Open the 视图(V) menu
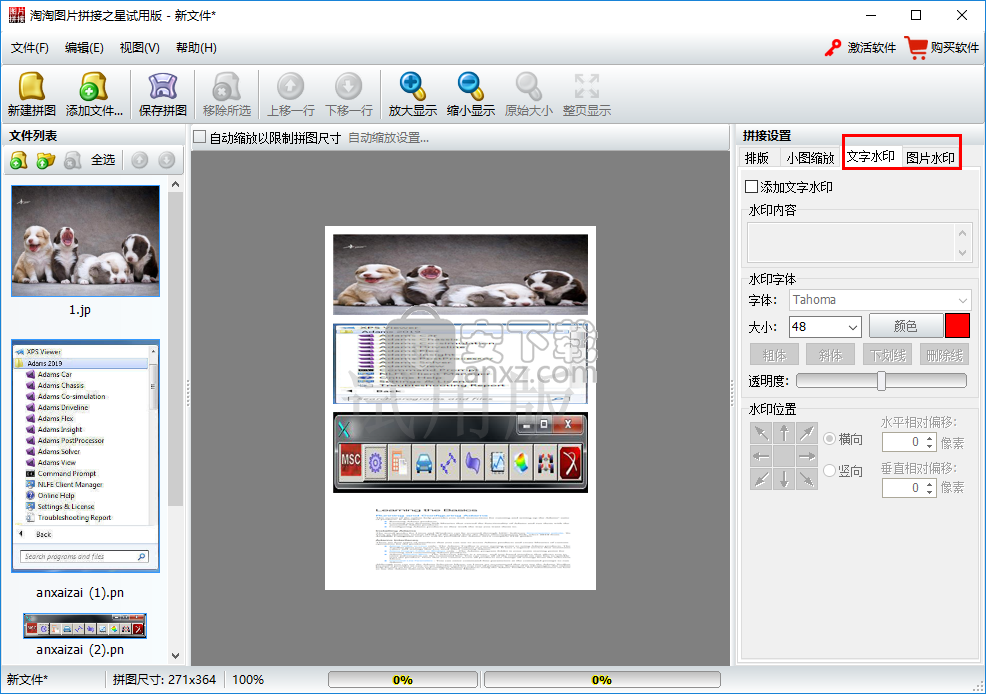This screenshot has width=986, height=694. pos(140,48)
